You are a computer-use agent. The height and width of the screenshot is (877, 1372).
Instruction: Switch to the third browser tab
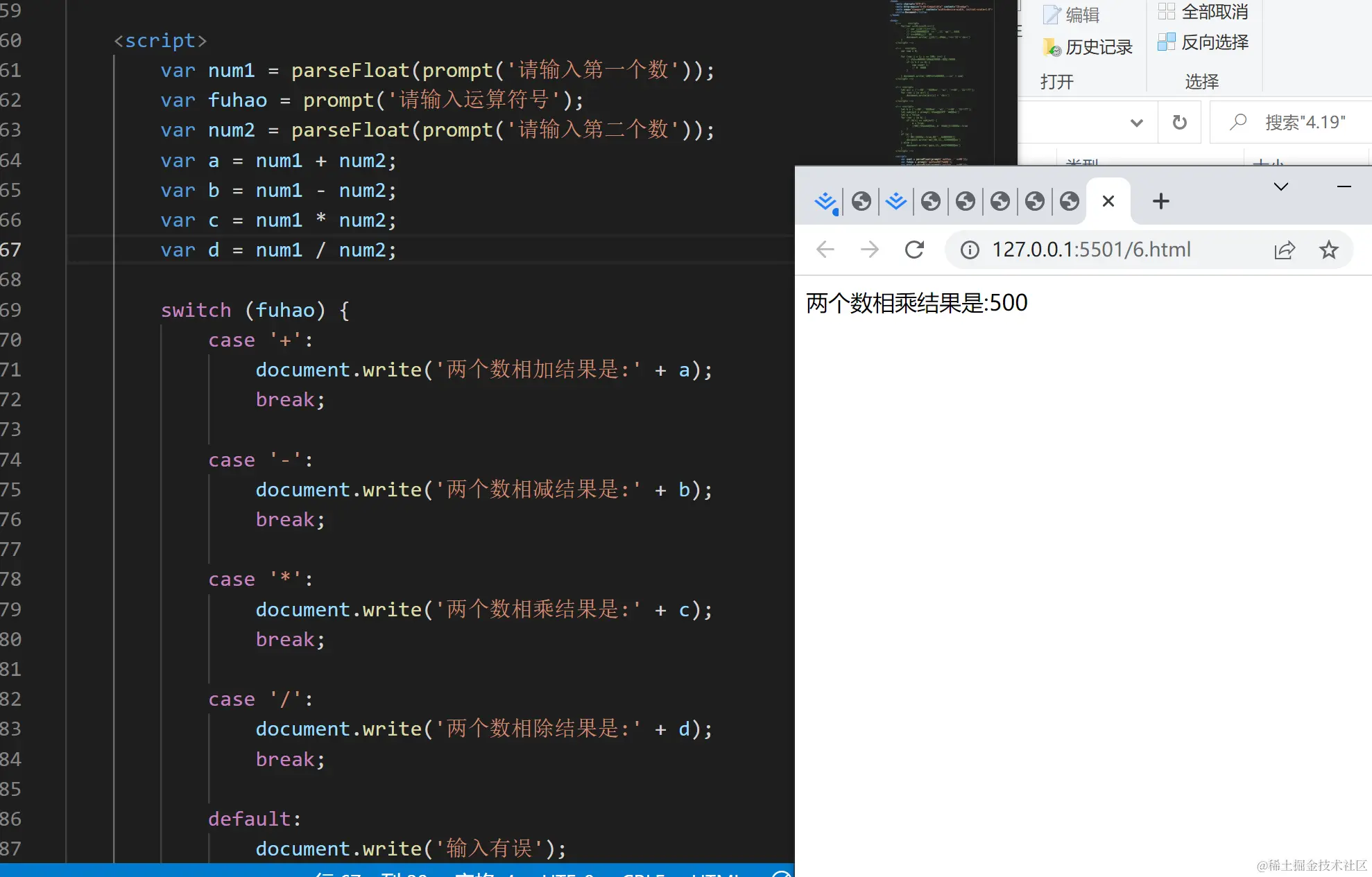click(x=896, y=202)
